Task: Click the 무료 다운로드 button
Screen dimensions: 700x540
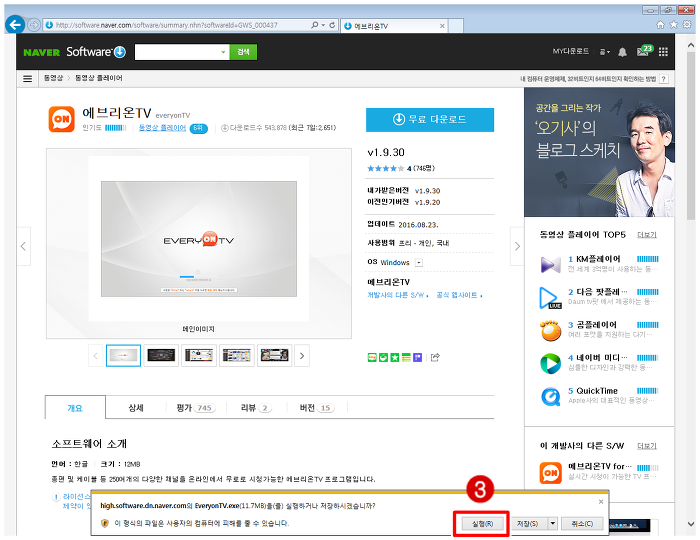Action: tap(430, 120)
